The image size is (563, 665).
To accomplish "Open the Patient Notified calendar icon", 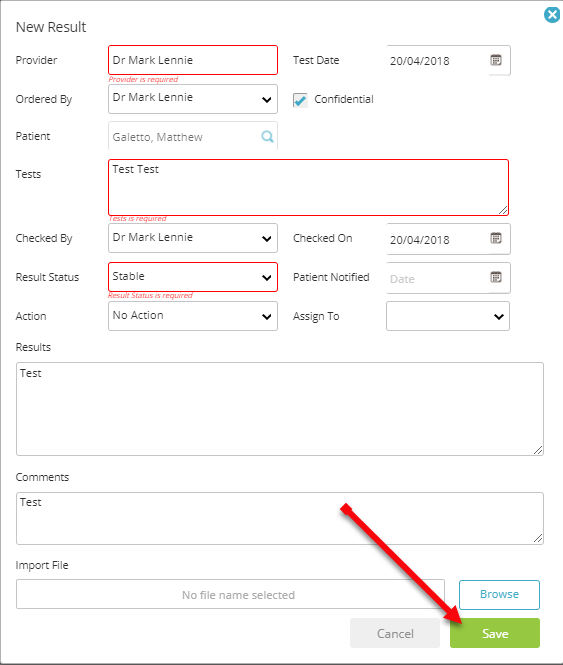I will 496,277.
